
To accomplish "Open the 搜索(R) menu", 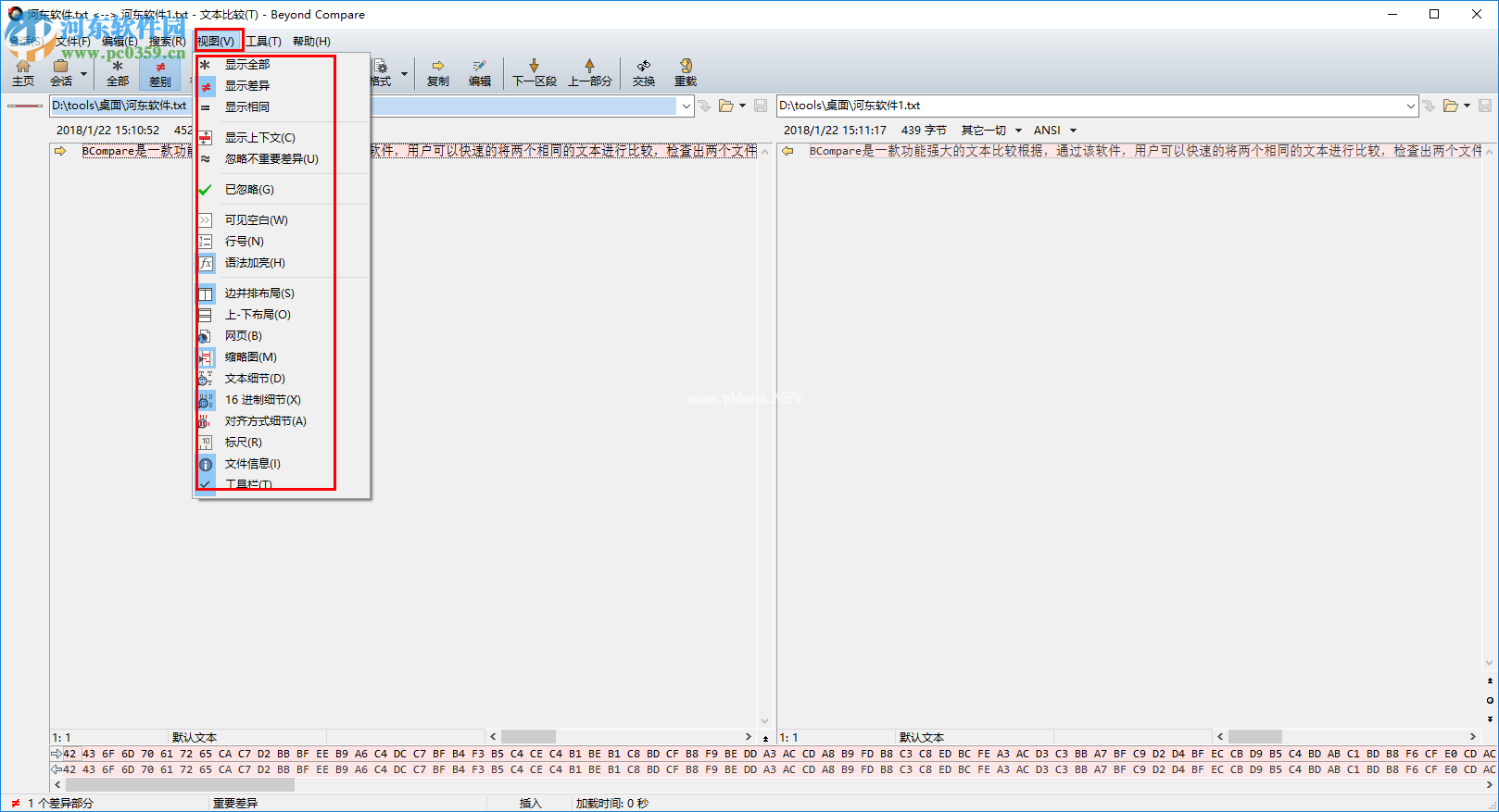I will coord(167,42).
